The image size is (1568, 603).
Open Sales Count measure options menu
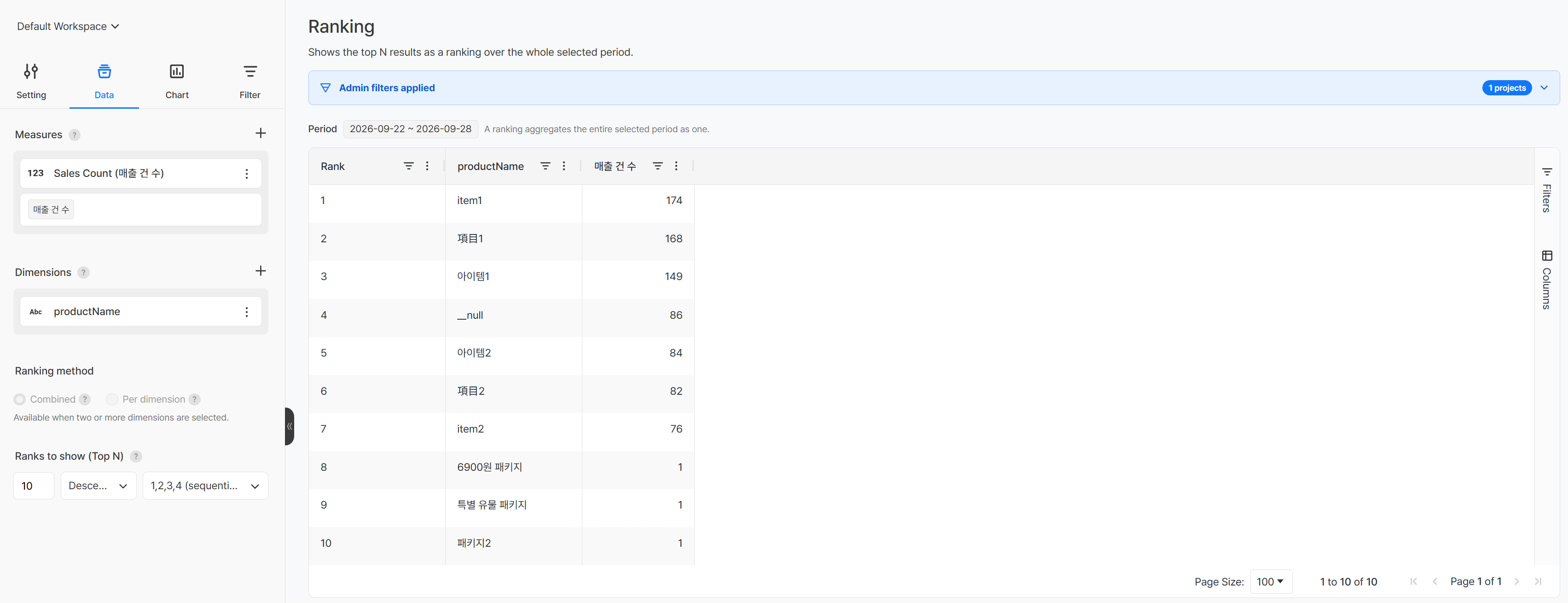(x=246, y=174)
